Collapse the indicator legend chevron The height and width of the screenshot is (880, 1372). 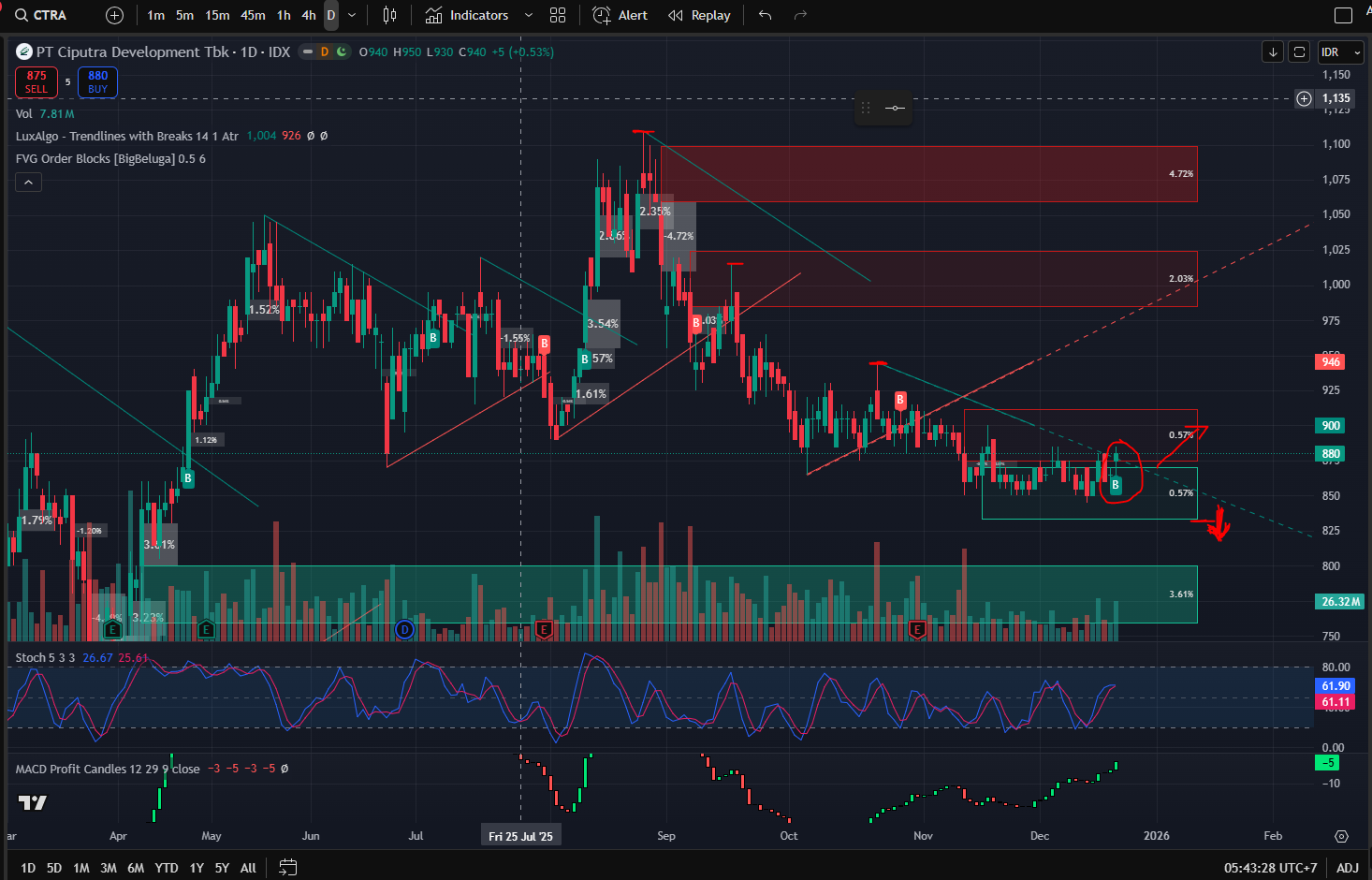[28, 183]
